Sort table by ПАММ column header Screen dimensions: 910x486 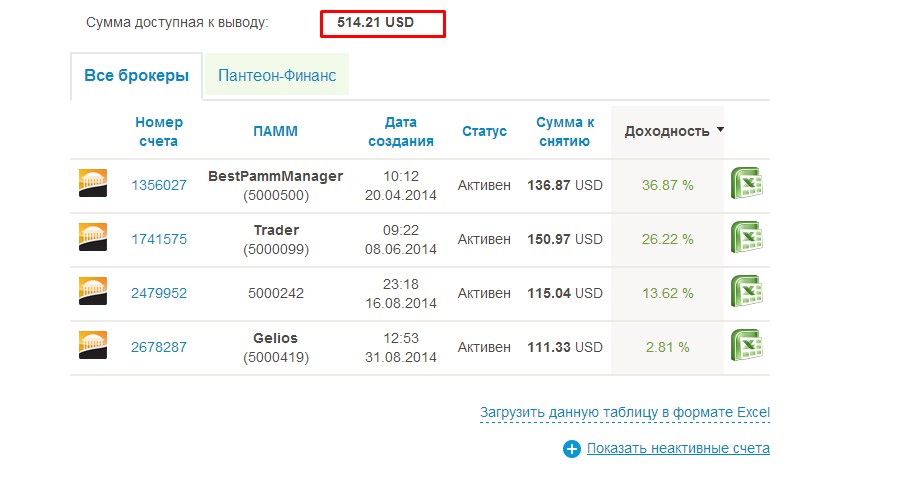(x=275, y=131)
